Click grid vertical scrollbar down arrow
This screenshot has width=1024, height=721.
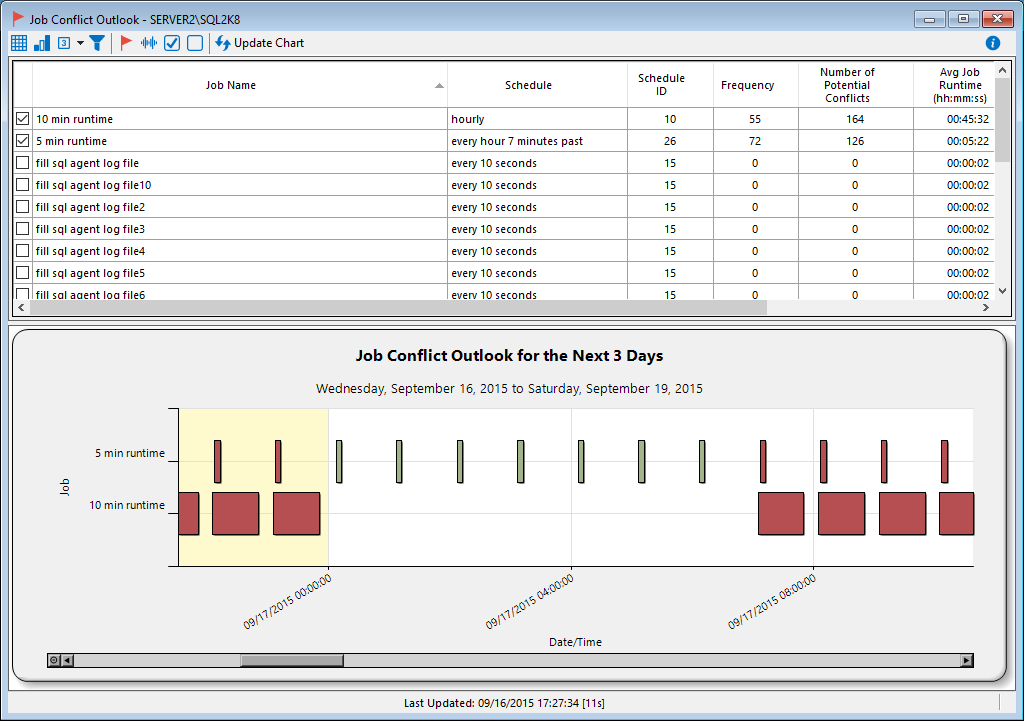click(1002, 291)
